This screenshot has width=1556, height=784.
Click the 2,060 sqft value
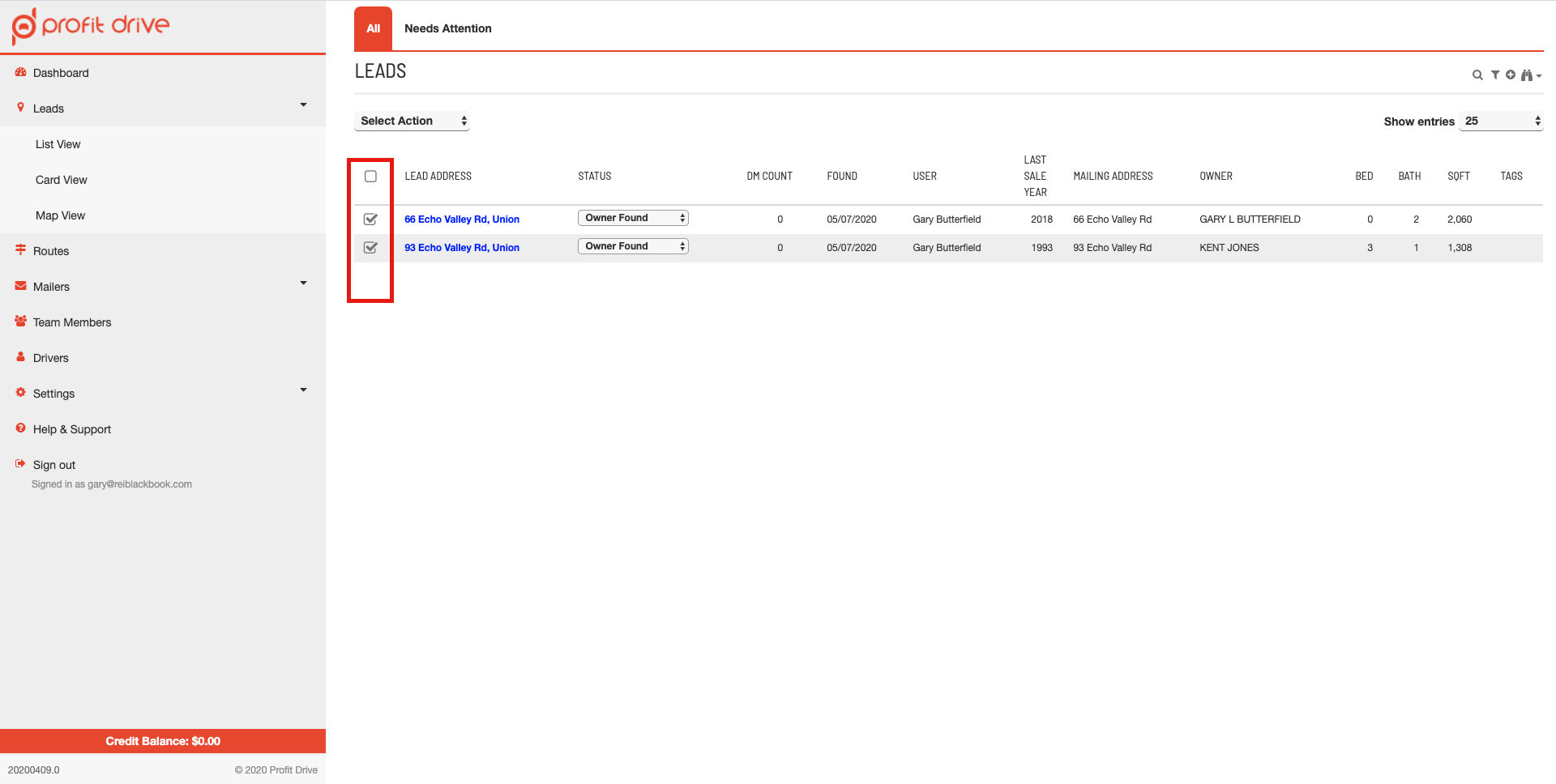[x=1460, y=219]
